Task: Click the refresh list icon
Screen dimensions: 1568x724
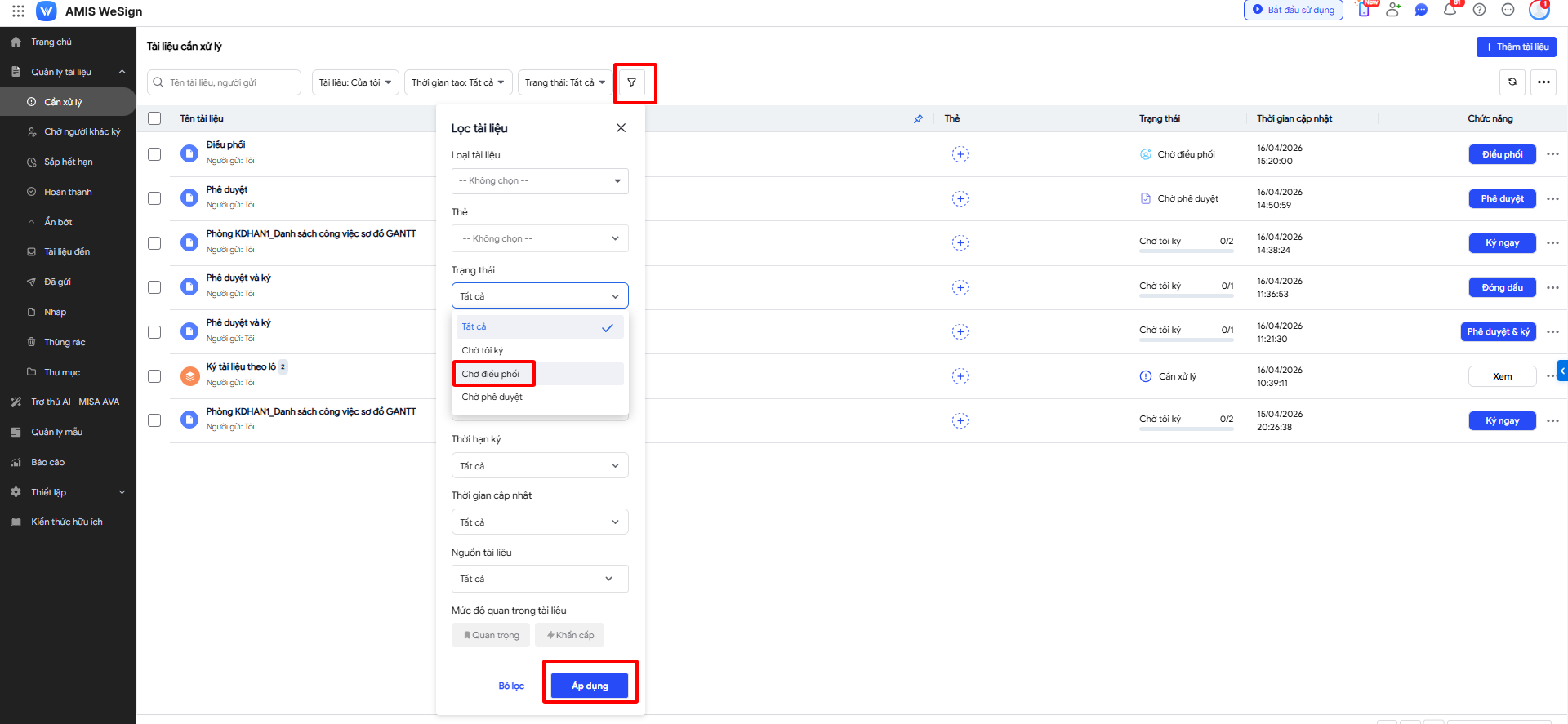Action: pyautogui.click(x=1512, y=82)
